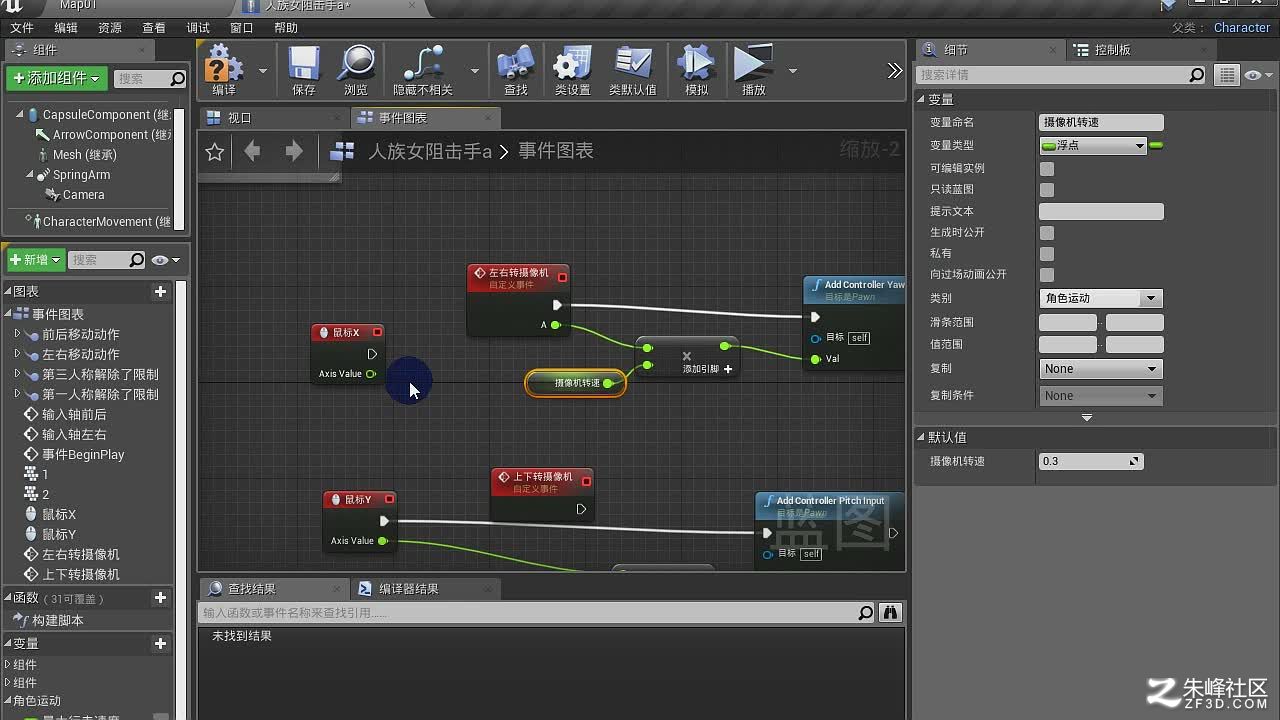Click the 编译 compile toolbar icon
This screenshot has width=1280, height=720.
pos(224,69)
